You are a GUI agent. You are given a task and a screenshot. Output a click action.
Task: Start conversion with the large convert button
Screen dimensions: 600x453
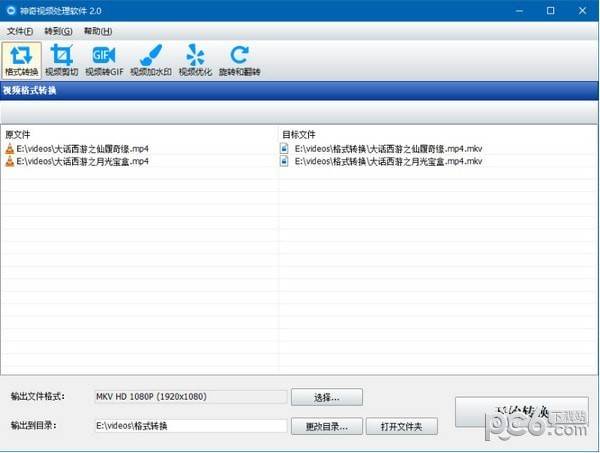pos(521,411)
